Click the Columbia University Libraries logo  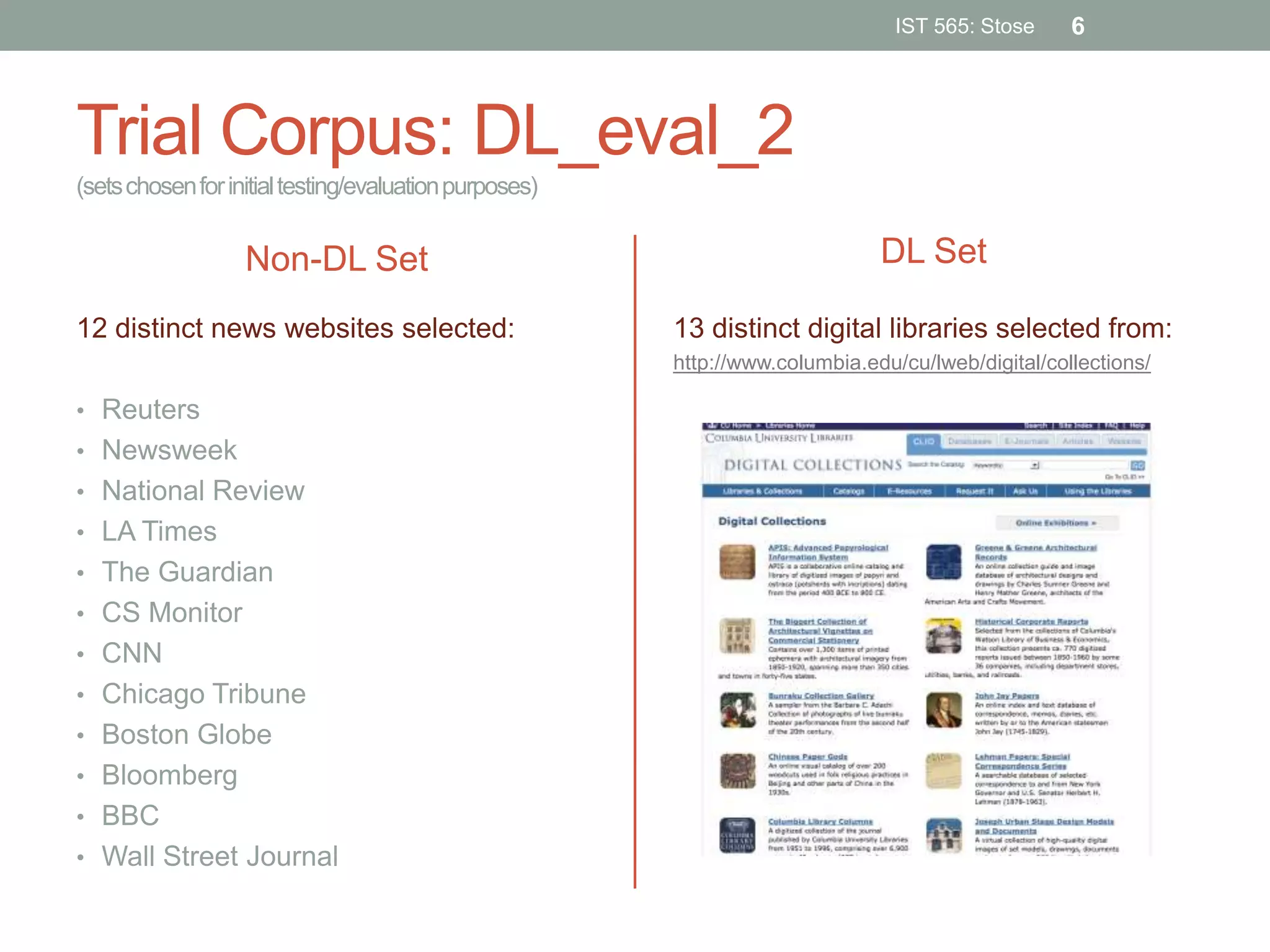coord(779,438)
